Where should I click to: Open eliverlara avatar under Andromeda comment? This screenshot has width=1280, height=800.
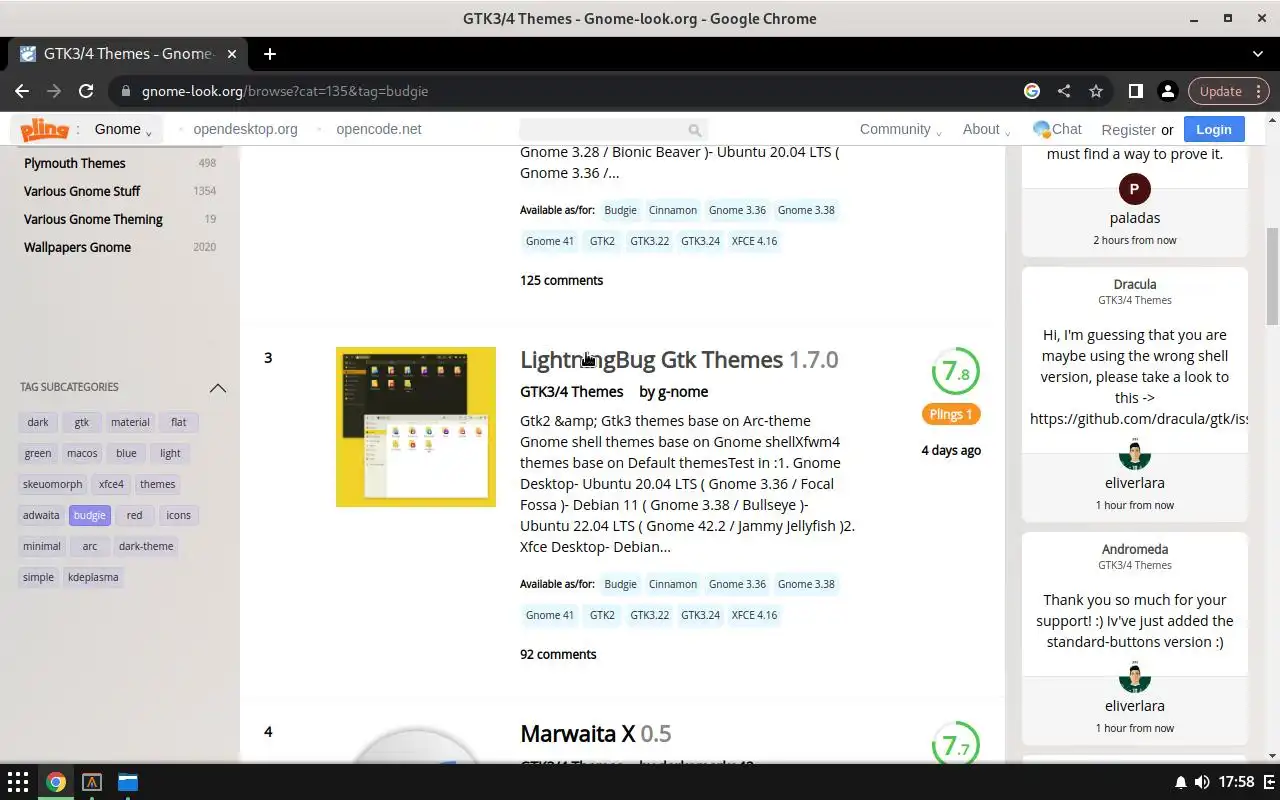coord(1134,677)
